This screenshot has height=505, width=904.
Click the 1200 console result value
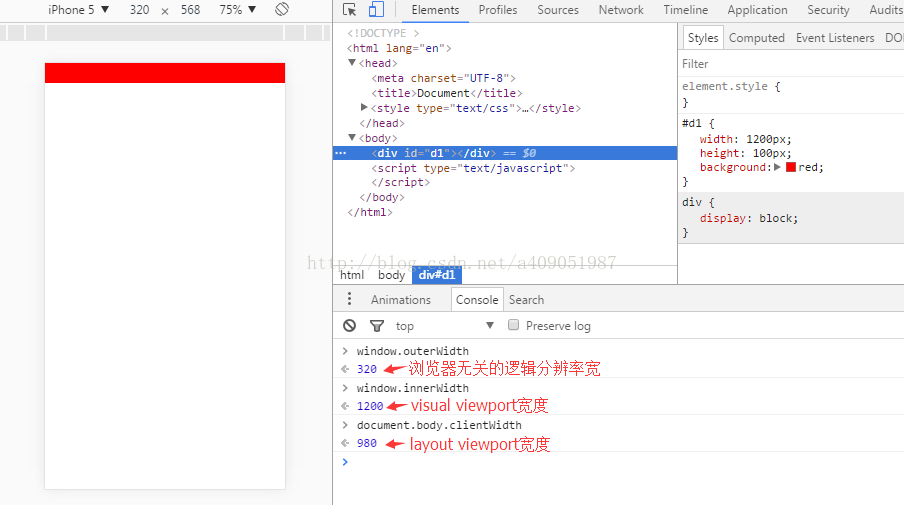[x=370, y=406]
